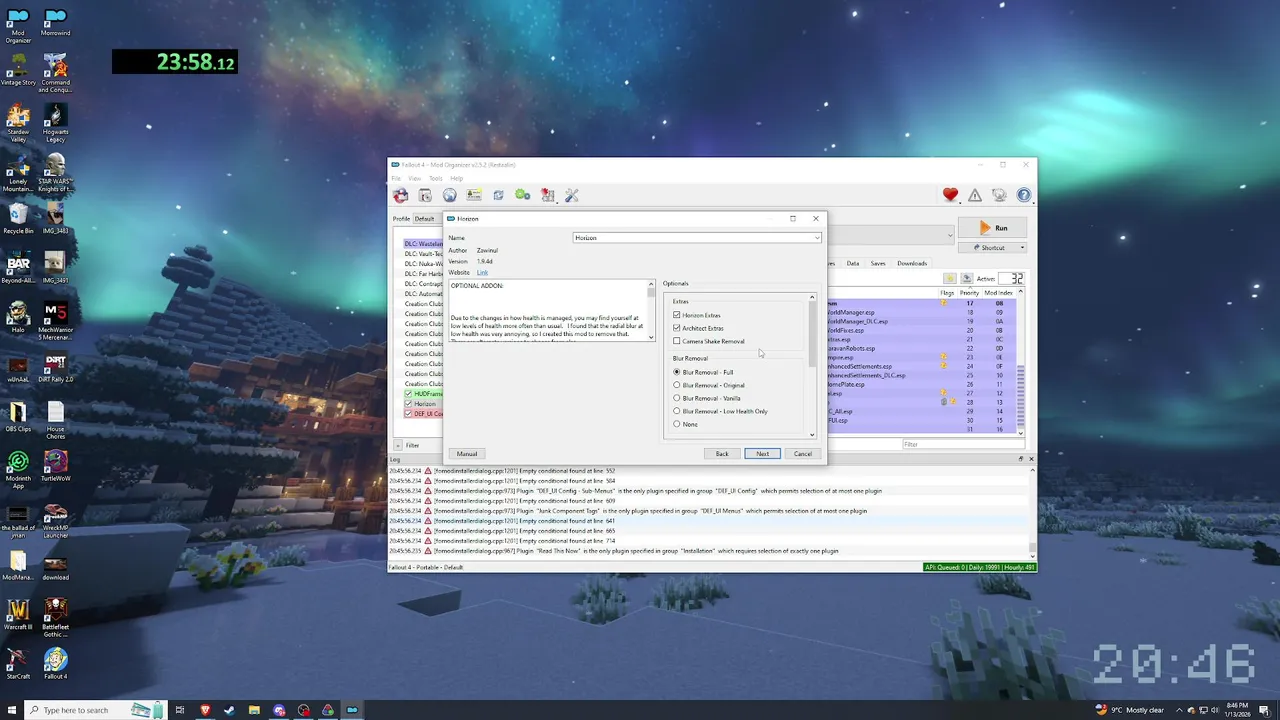The height and width of the screenshot is (720, 1280).
Task: Open the Nexus globe toolbar icon
Action: click(x=450, y=195)
